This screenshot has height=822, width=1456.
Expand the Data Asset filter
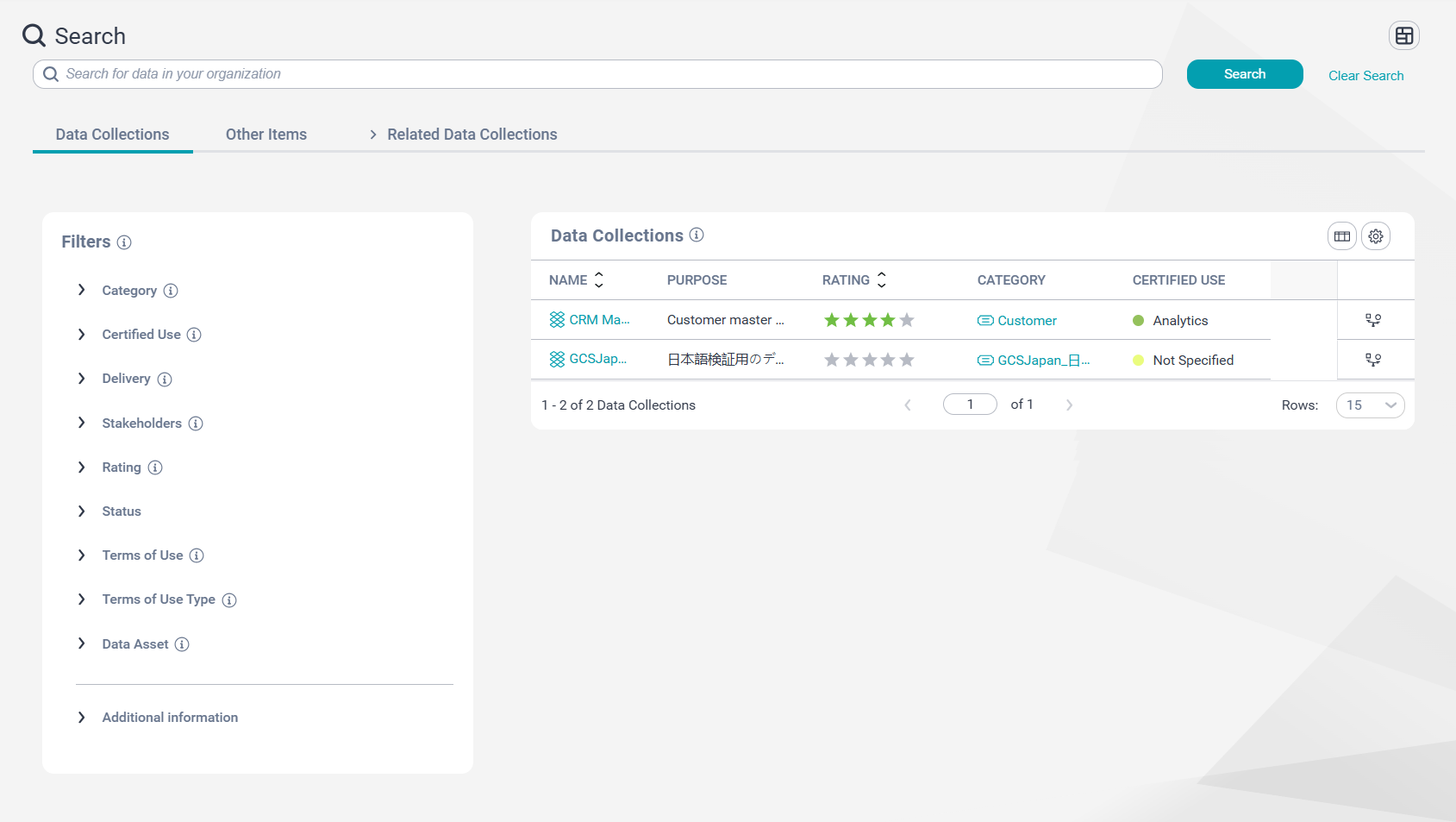click(x=81, y=643)
